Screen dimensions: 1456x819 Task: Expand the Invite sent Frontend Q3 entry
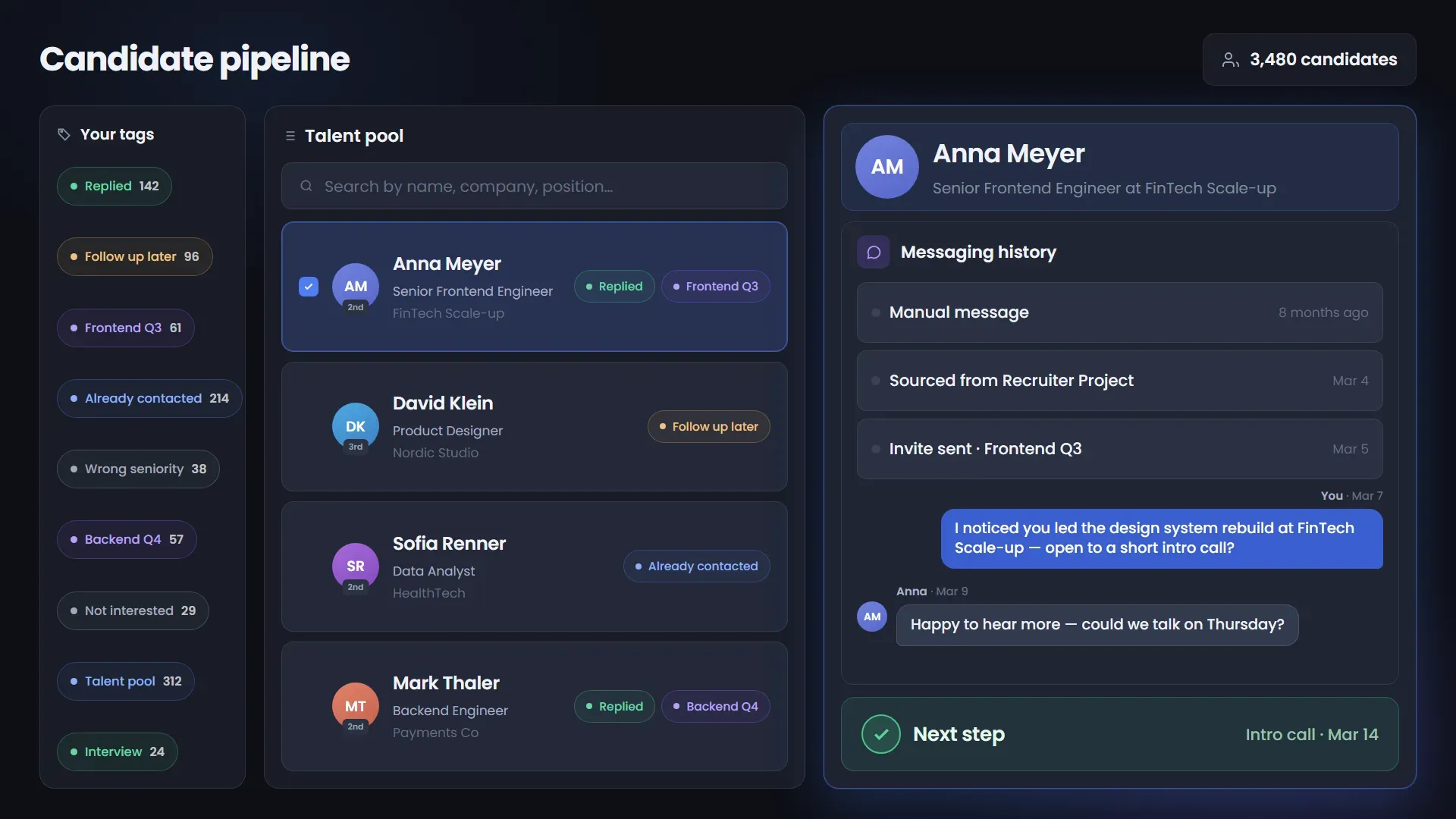(1120, 449)
